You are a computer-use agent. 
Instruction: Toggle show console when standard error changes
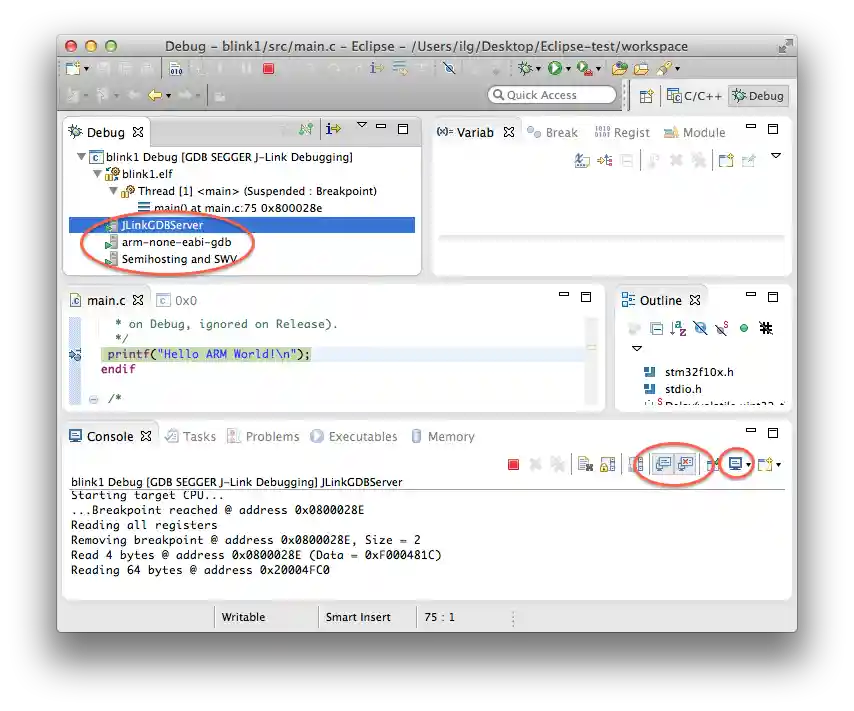pyautogui.click(x=685, y=464)
